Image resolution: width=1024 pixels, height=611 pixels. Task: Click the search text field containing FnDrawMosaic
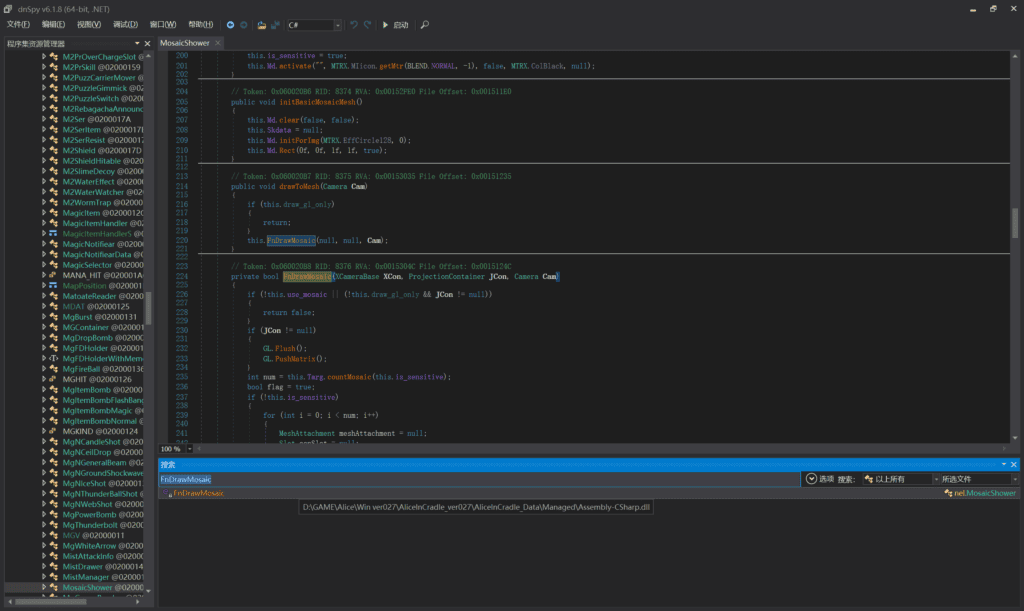[479, 479]
